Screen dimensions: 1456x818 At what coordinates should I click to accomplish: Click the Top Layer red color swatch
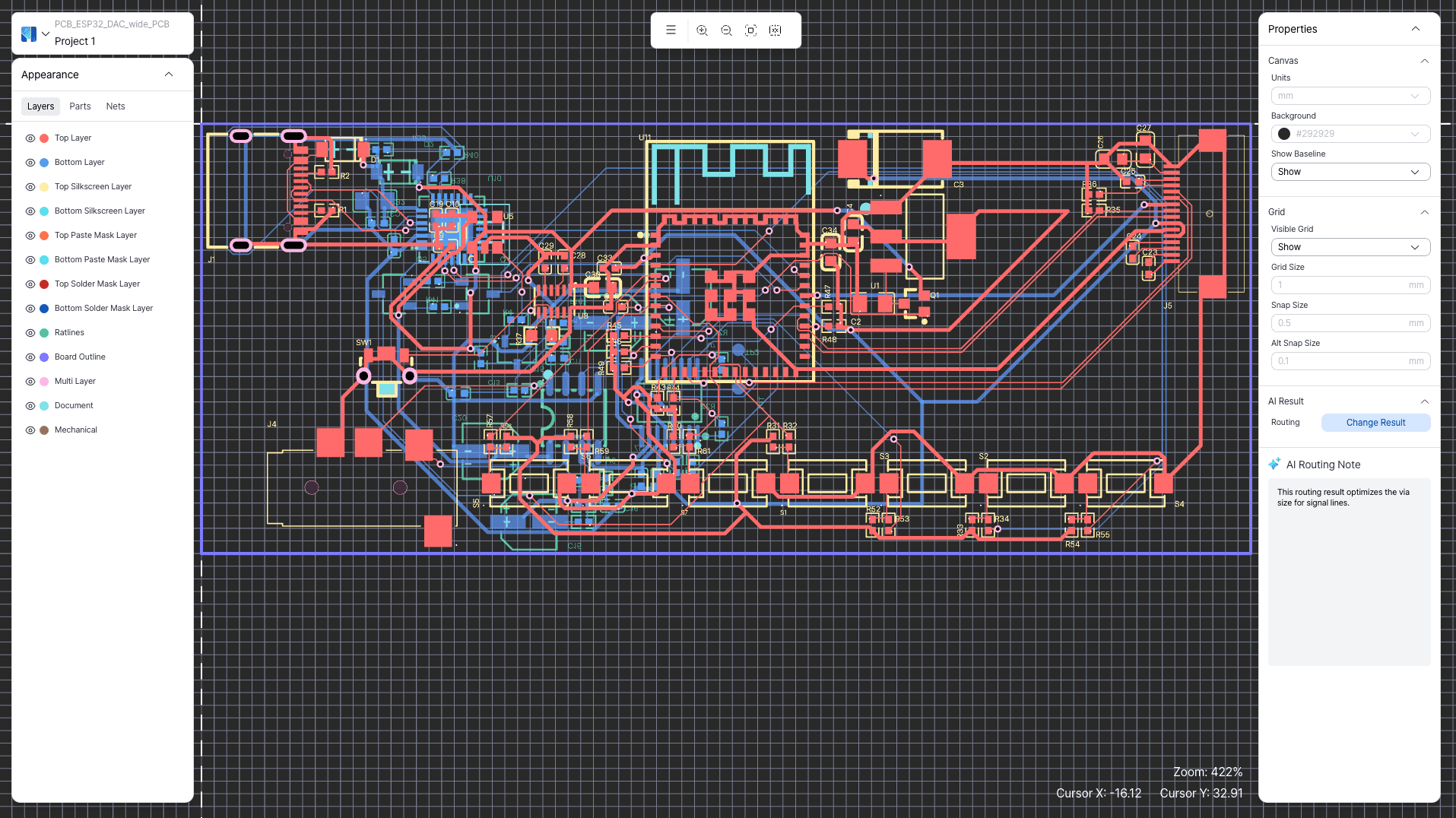pos(44,138)
